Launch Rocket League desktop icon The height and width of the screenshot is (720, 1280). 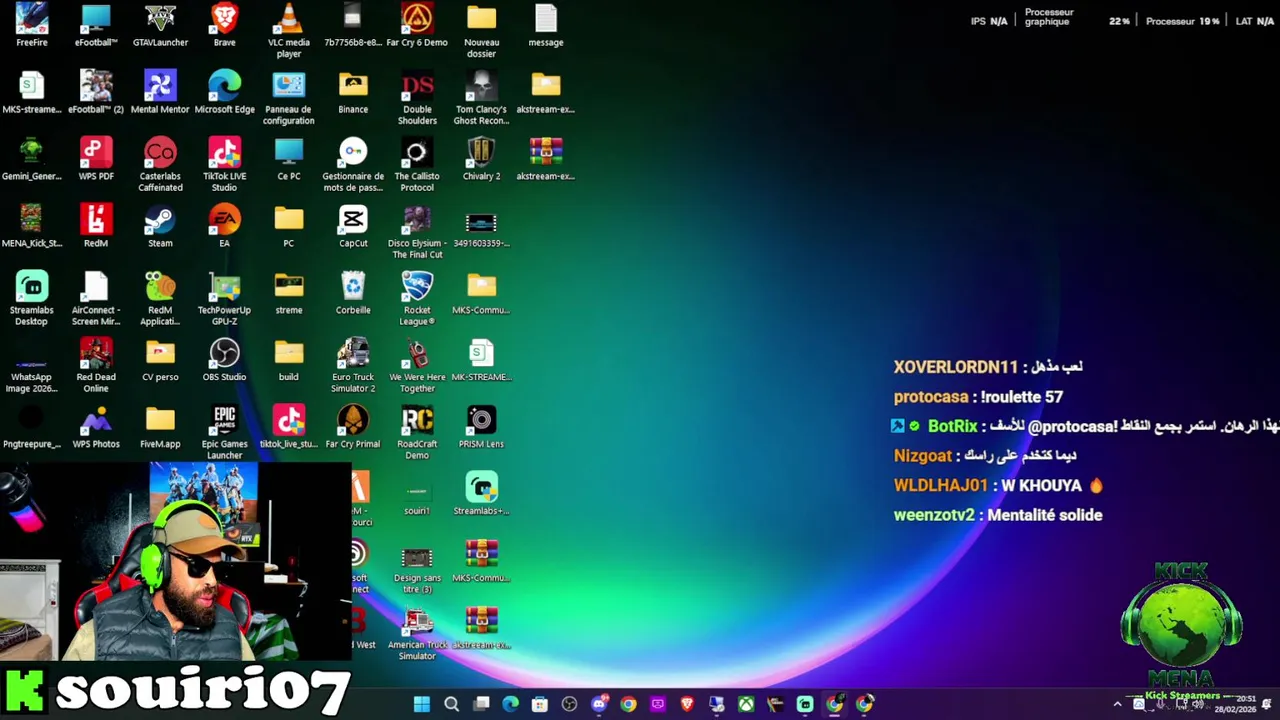tap(417, 298)
